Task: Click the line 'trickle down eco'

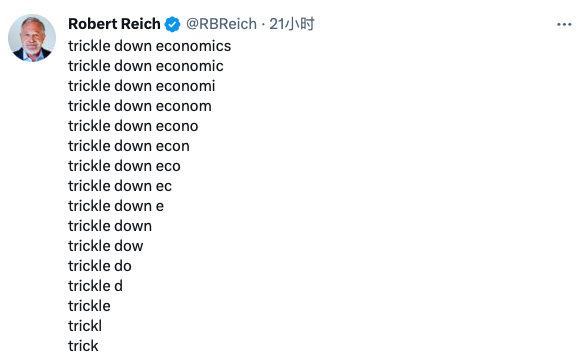Action: (x=124, y=166)
